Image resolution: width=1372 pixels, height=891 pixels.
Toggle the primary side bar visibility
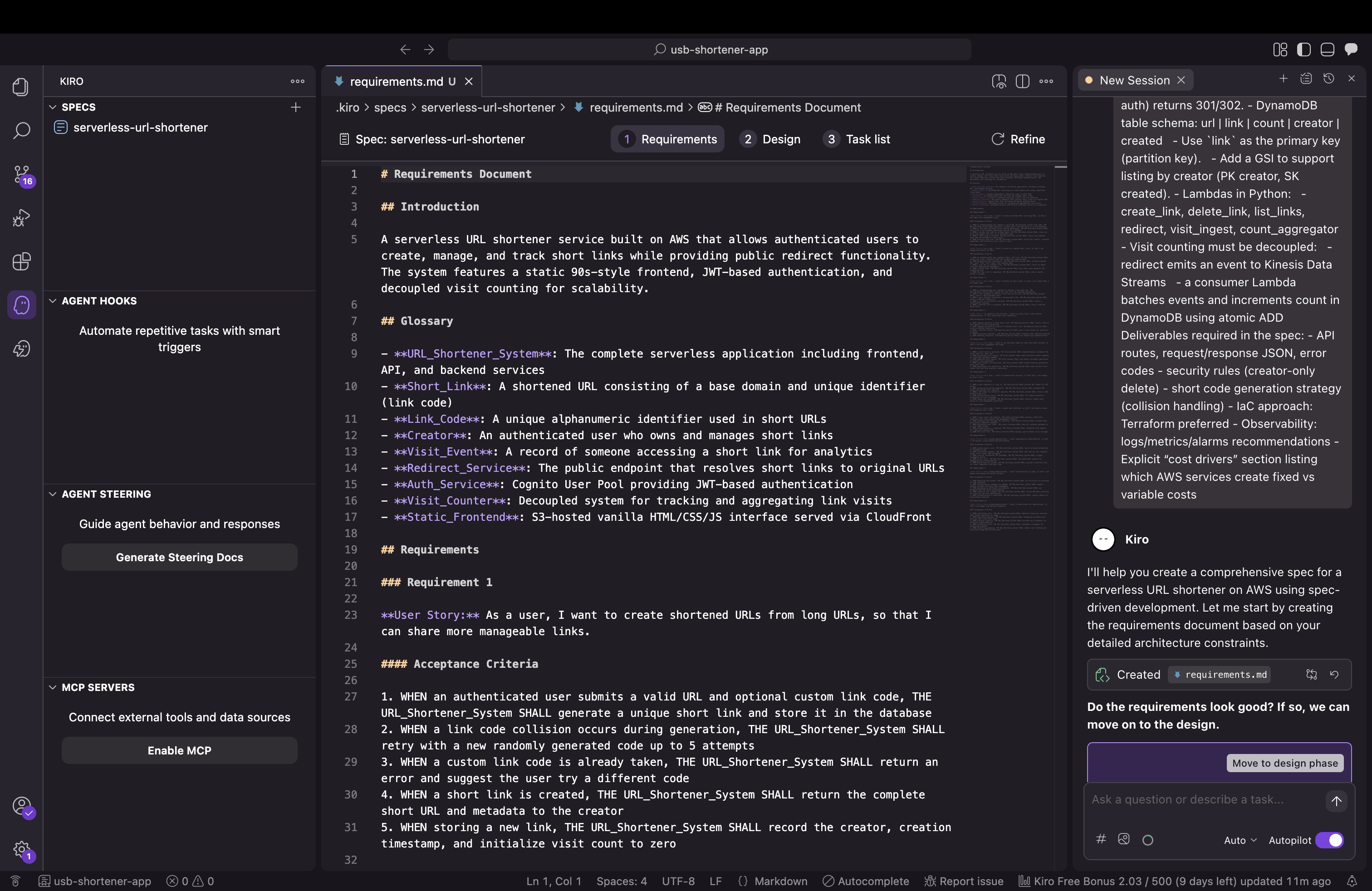click(x=1304, y=49)
